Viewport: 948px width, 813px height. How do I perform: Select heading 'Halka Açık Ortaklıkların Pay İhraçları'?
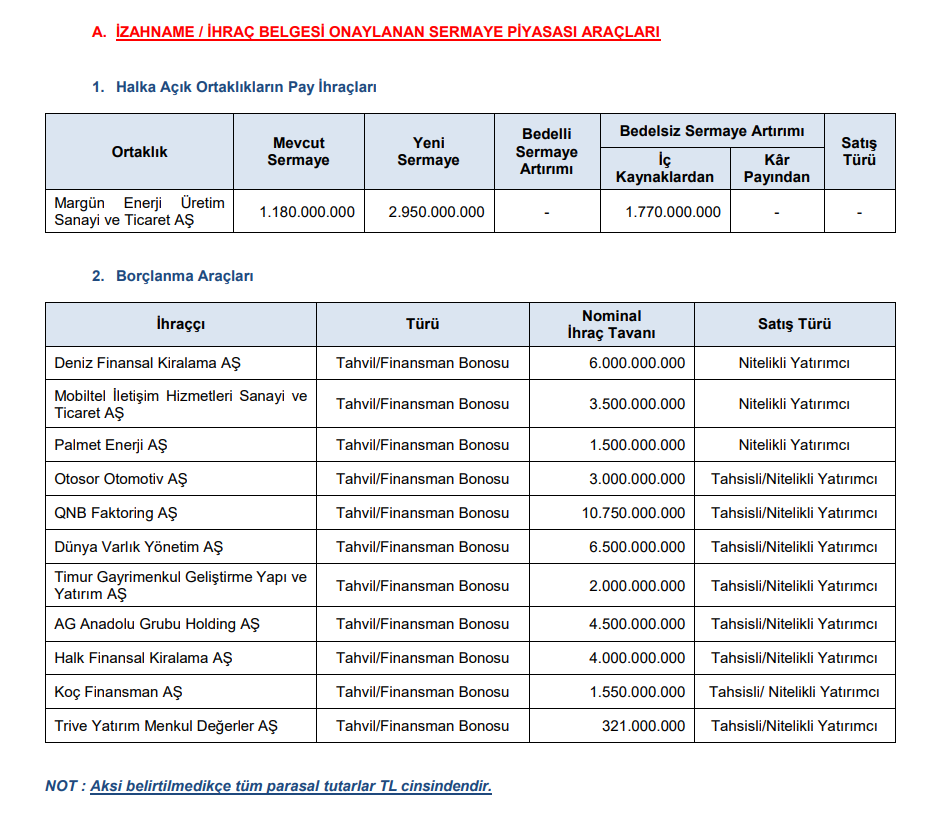tap(246, 87)
